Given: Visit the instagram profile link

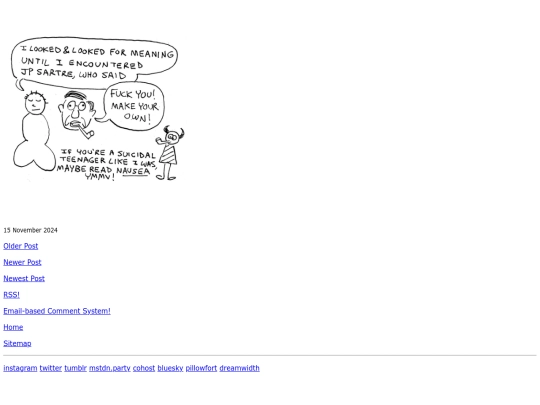Looking at the screenshot, I should (x=20, y=368).
